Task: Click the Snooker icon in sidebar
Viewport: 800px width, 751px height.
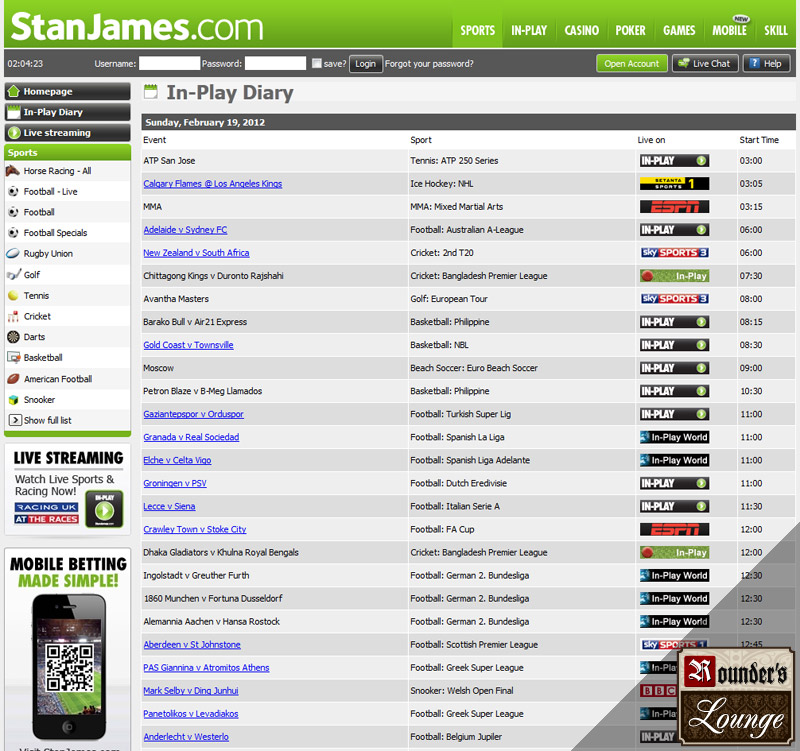Action: point(13,399)
